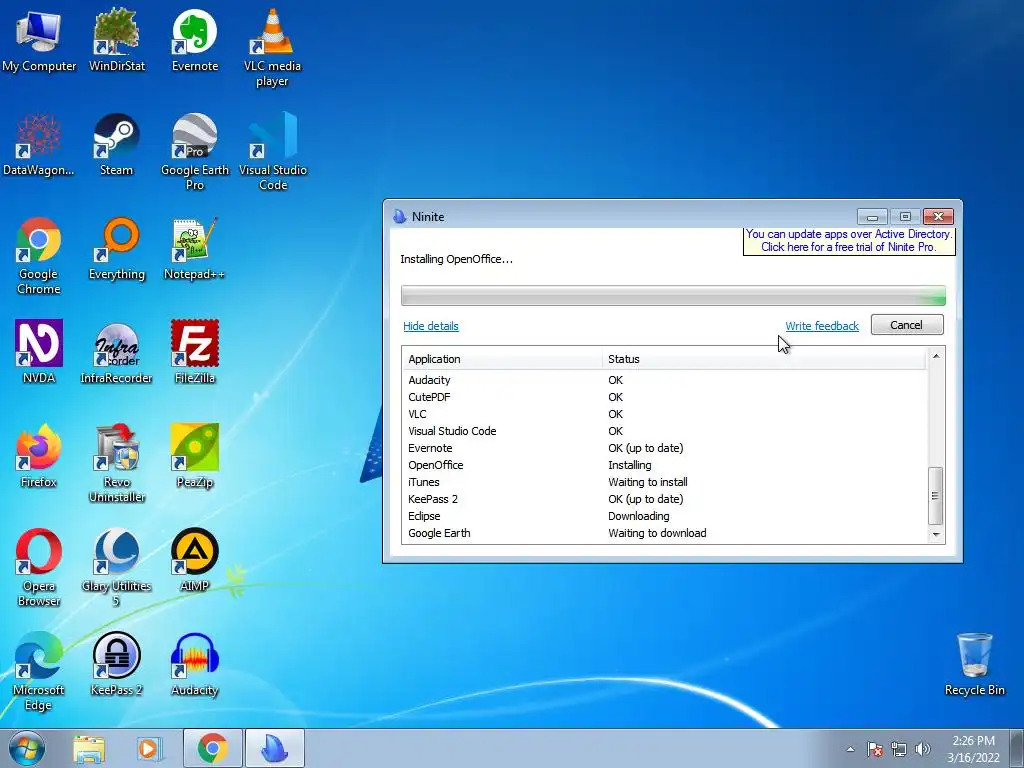Screen dimensions: 1024x768
Task: Select the CutePDF row in the list
Action: click(x=664, y=397)
